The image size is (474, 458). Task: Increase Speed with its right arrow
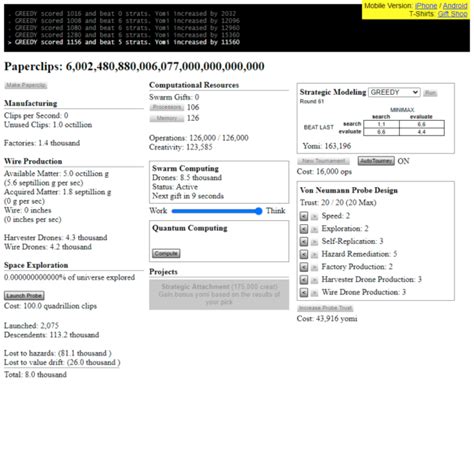[x=314, y=216]
